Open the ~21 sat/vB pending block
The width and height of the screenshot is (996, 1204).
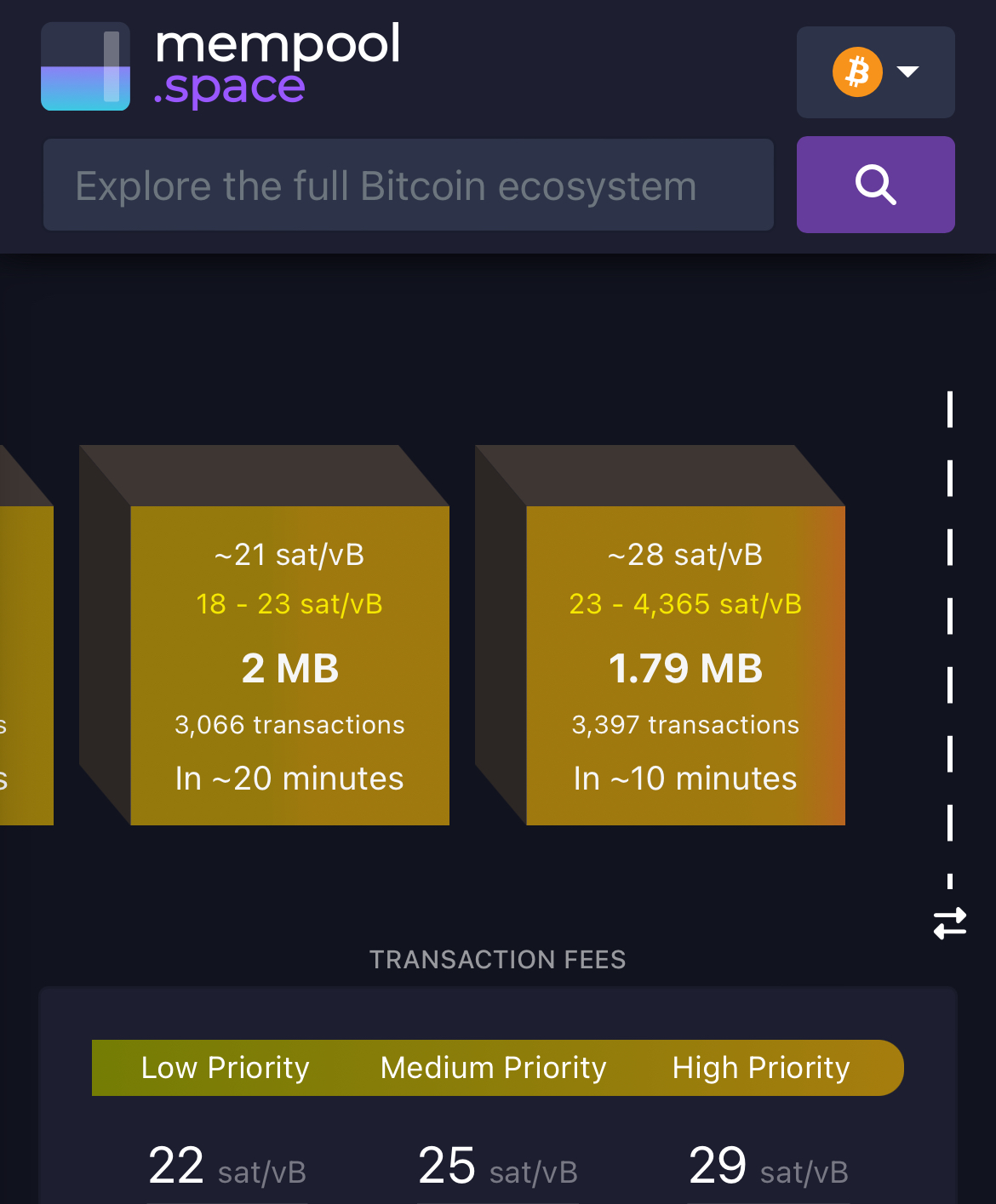pos(289,665)
